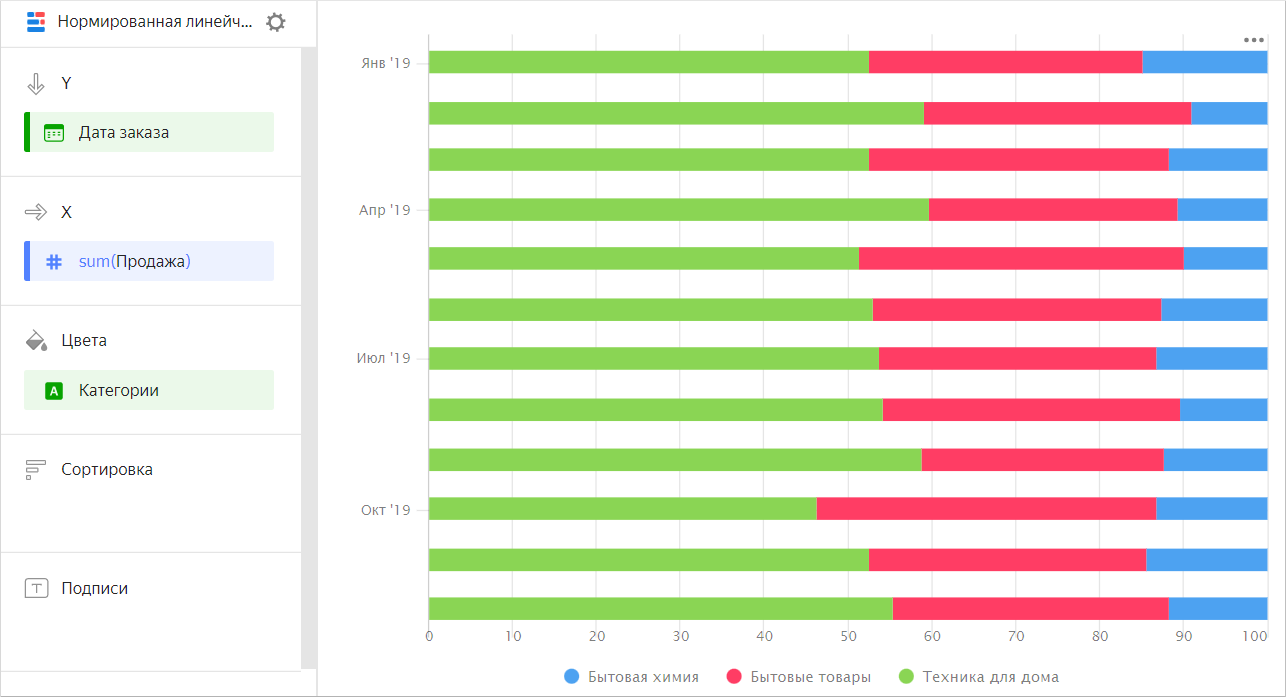
Task: Toggle the Бытовые товары legend series
Action: point(797,676)
